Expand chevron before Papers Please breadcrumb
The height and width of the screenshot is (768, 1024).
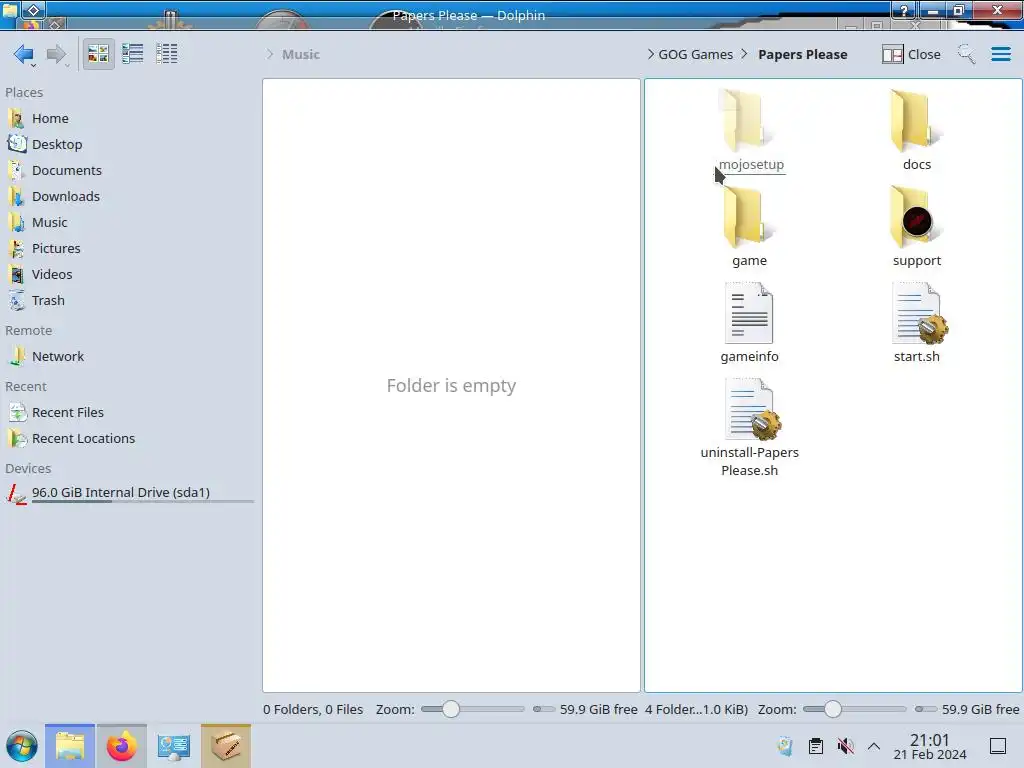(744, 54)
